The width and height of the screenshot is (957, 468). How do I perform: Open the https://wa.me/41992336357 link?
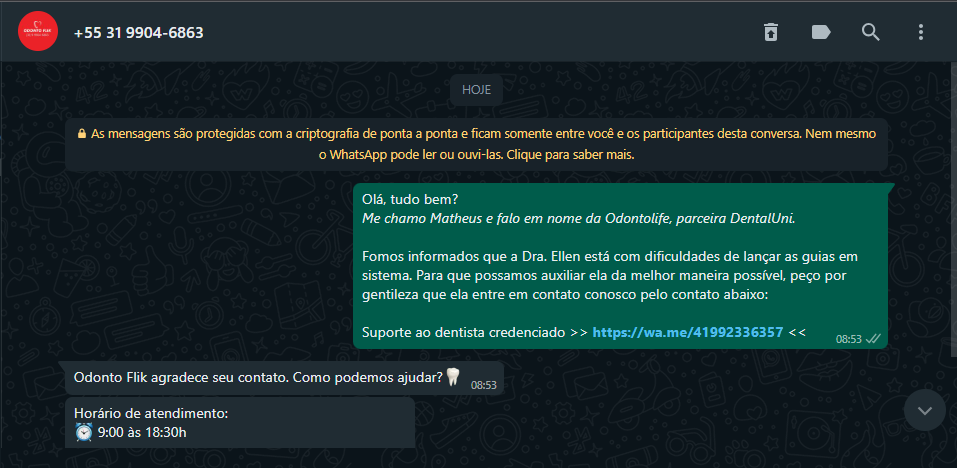tap(688, 333)
